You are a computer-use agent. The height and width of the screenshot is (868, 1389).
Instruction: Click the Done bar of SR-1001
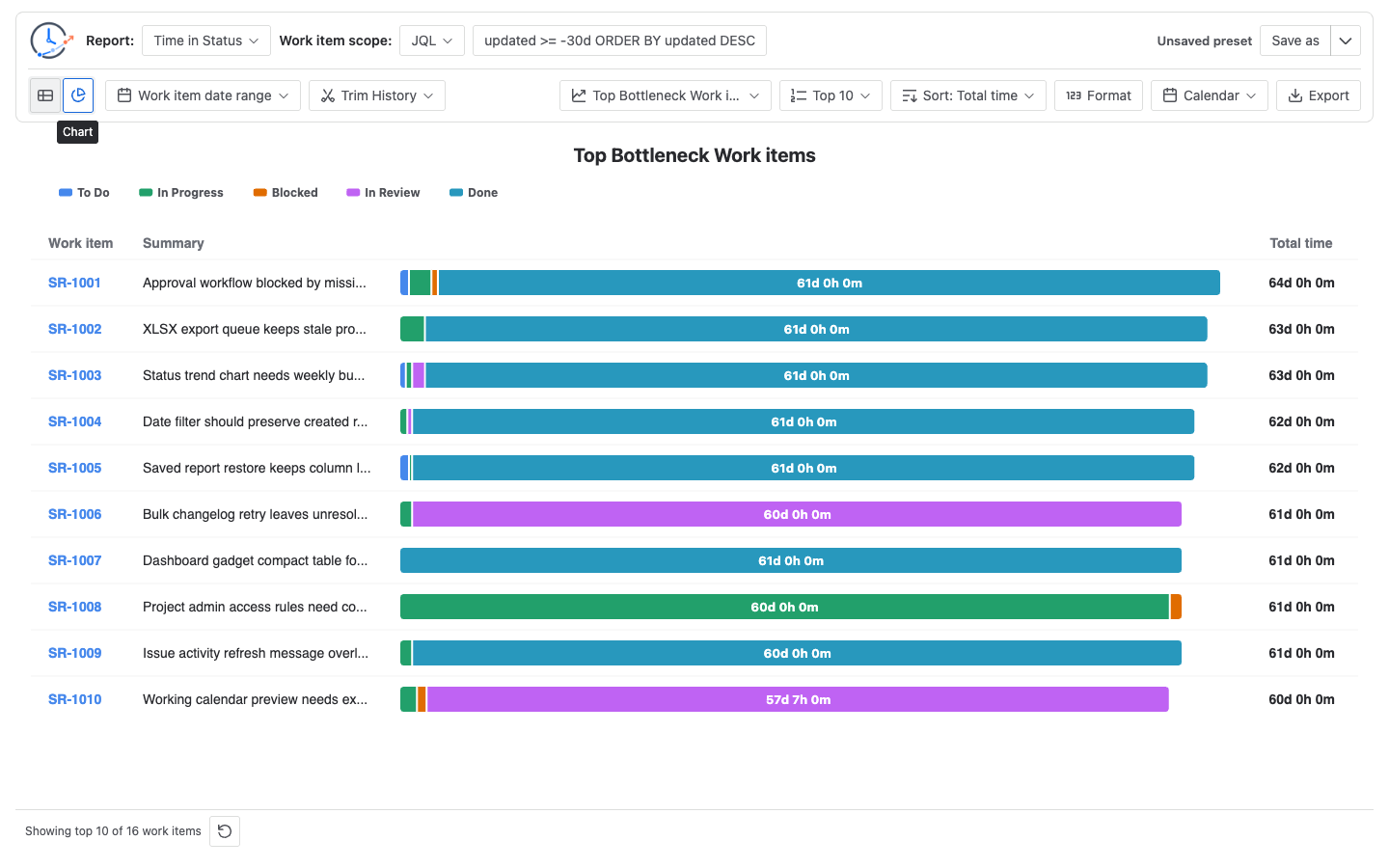pos(830,283)
